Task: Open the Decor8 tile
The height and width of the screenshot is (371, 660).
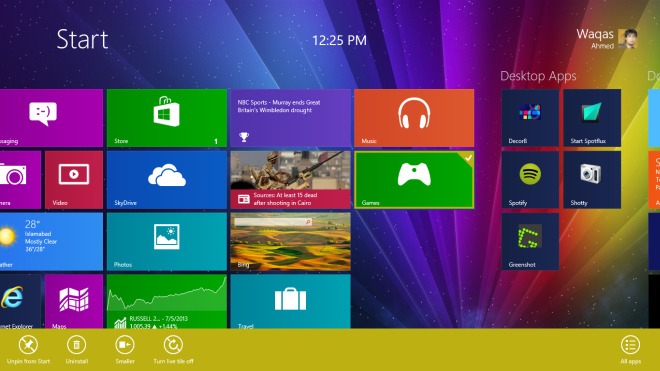Action: tap(530, 118)
